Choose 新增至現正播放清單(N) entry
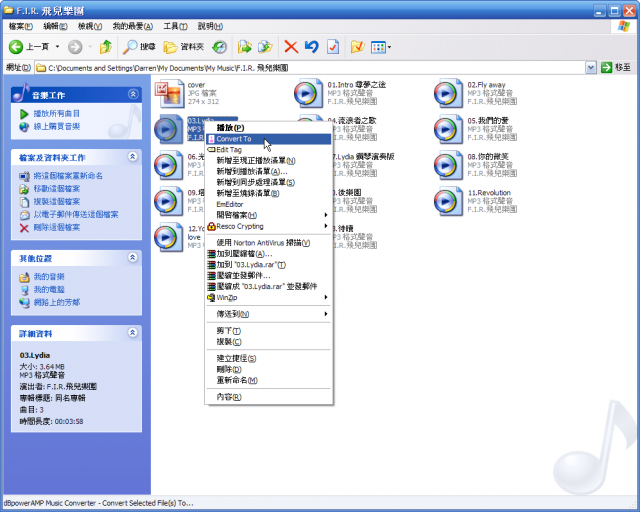This screenshot has height=512, width=640. tap(269, 161)
